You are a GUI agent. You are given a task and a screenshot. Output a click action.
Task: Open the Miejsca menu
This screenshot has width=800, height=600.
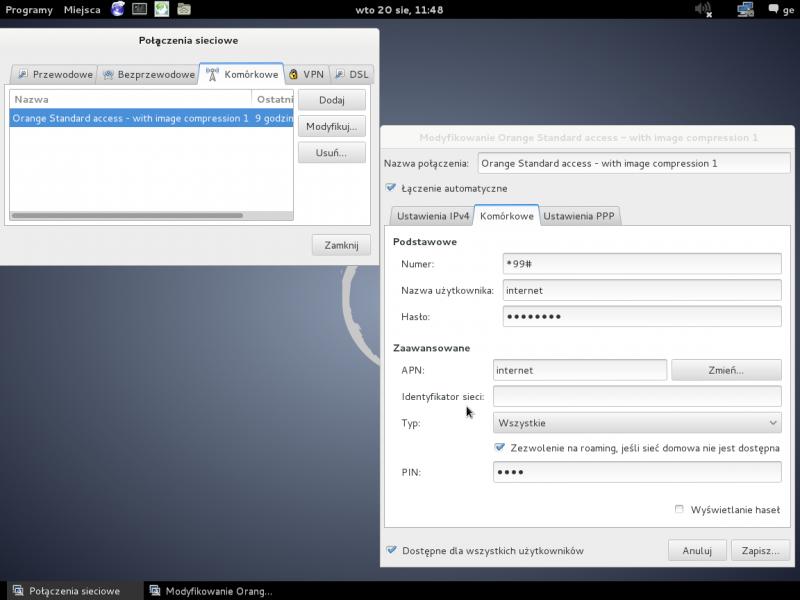[82, 10]
